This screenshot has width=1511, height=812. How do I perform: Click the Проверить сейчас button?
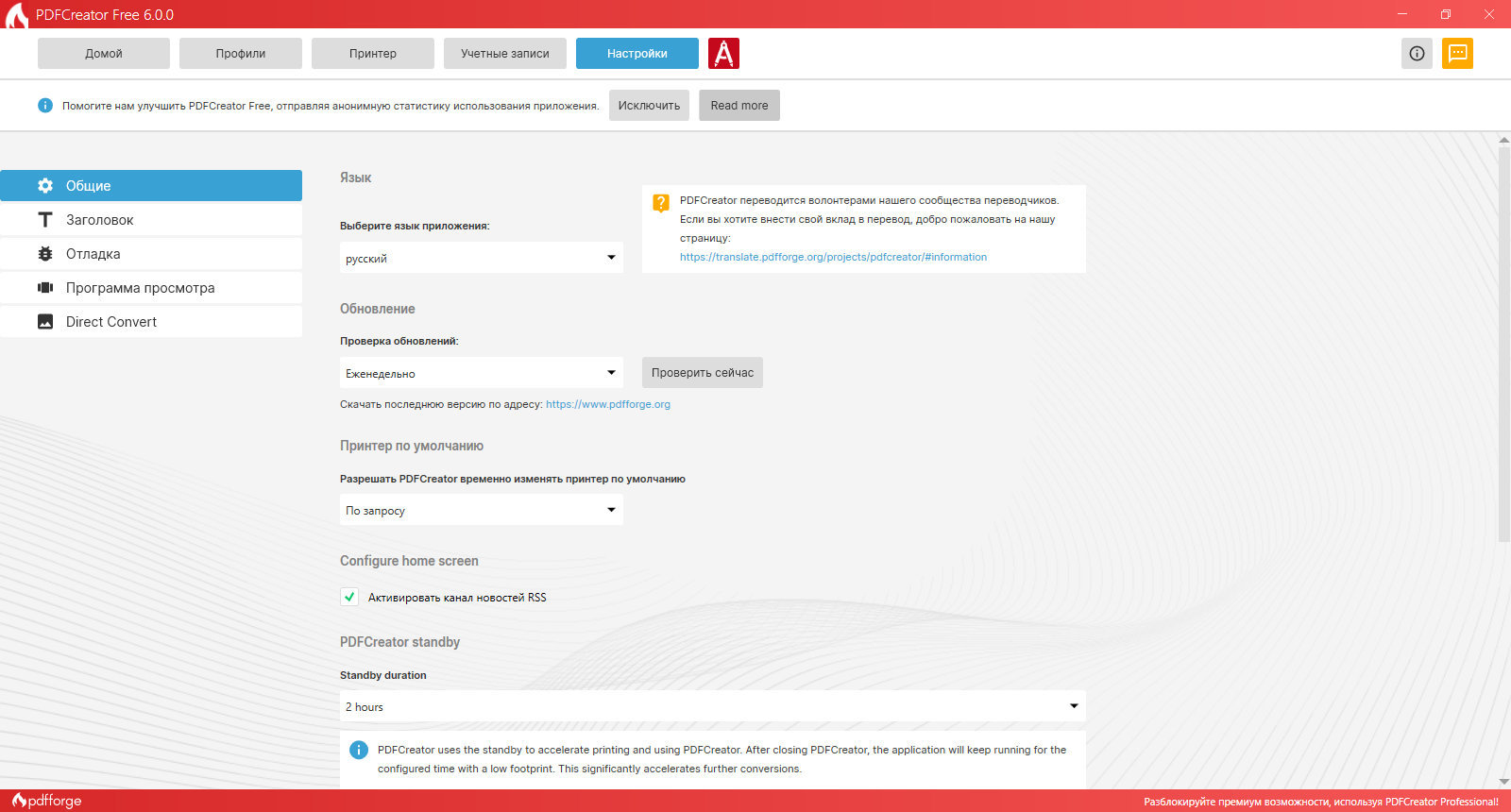pos(703,372)
